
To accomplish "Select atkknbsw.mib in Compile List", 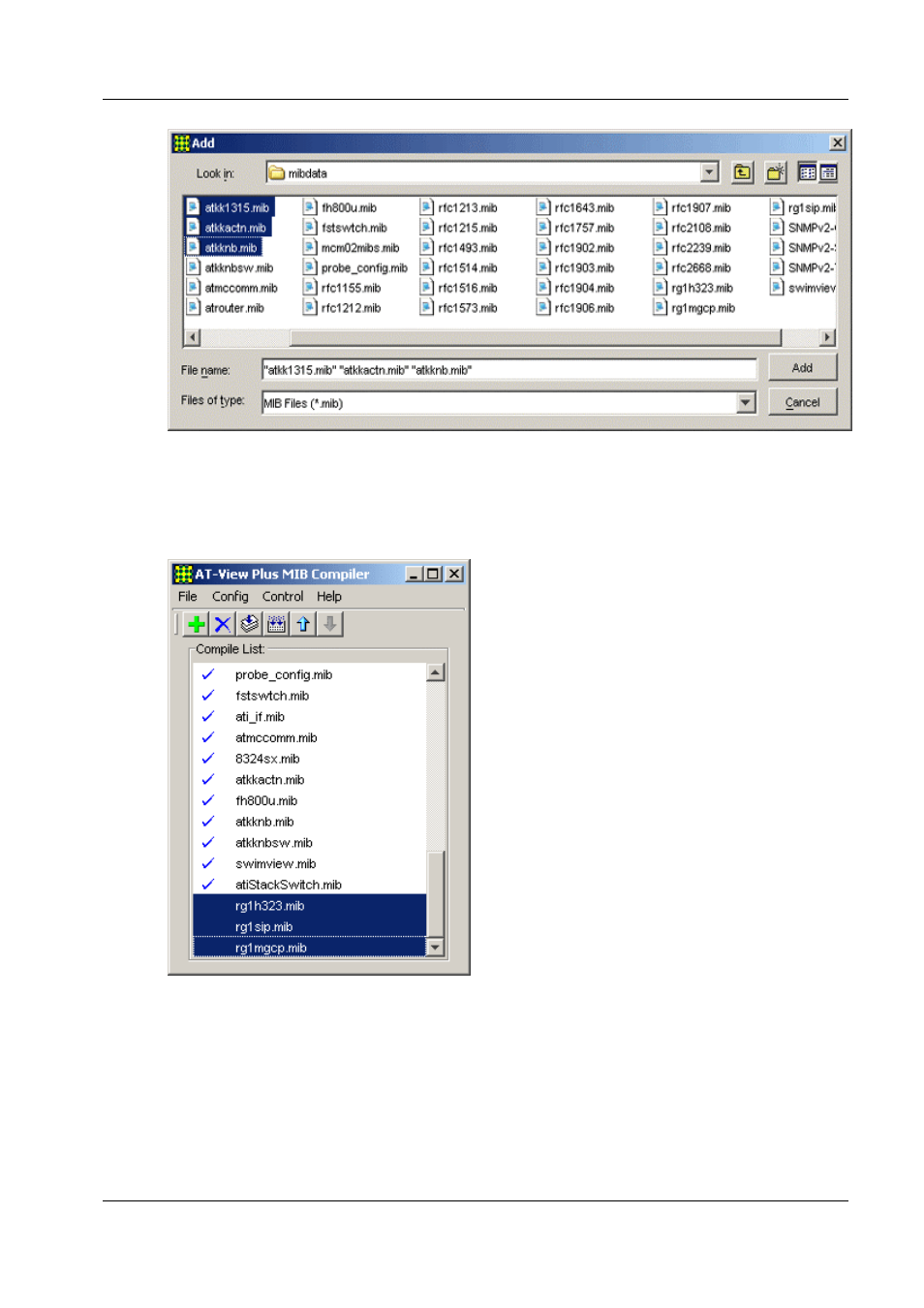I will click(274, 843).
